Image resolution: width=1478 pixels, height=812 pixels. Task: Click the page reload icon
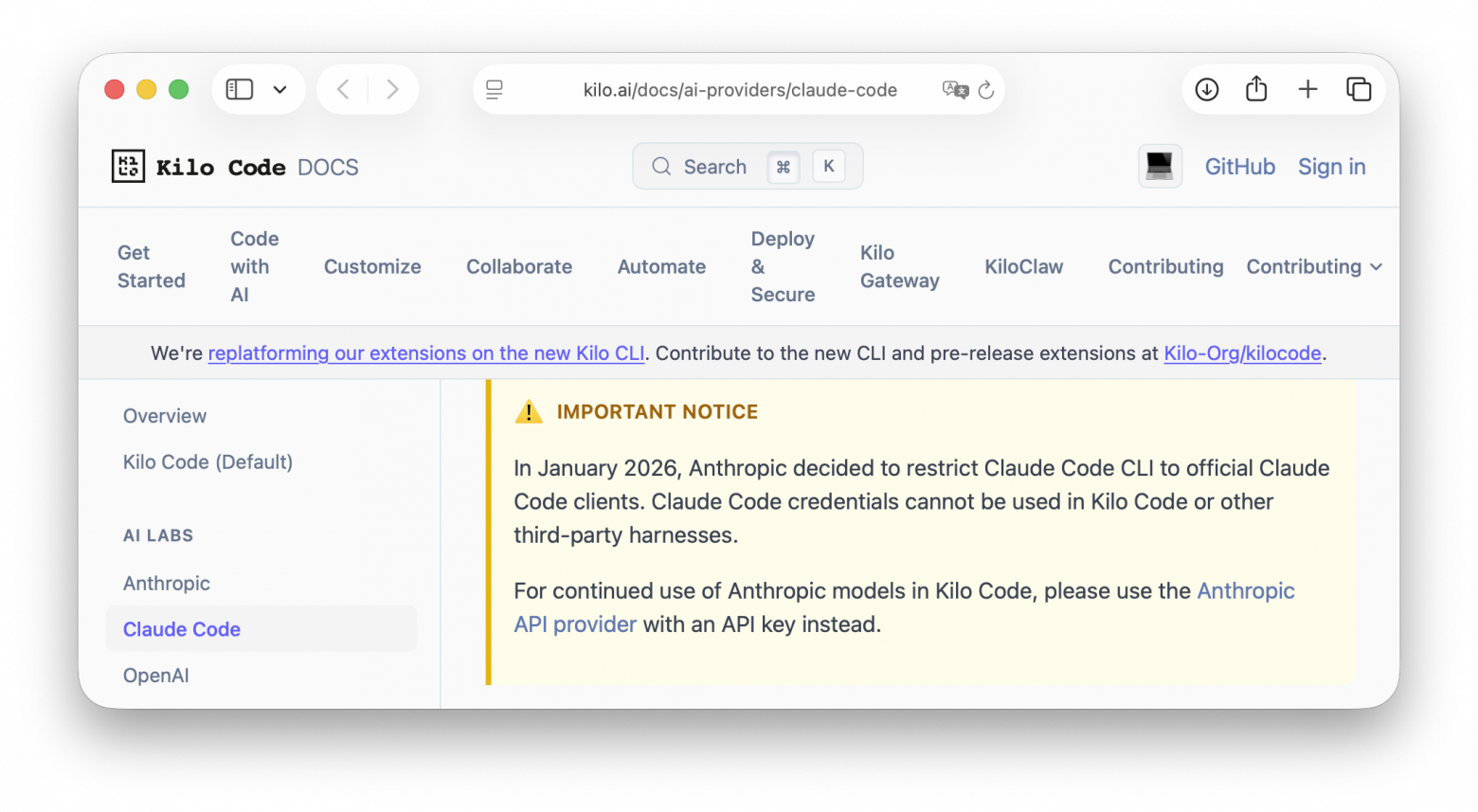986,90
